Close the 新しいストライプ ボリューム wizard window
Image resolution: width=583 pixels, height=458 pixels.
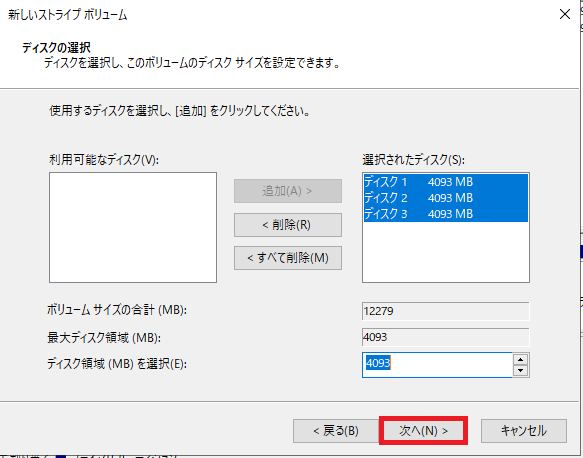pos(565,14)
